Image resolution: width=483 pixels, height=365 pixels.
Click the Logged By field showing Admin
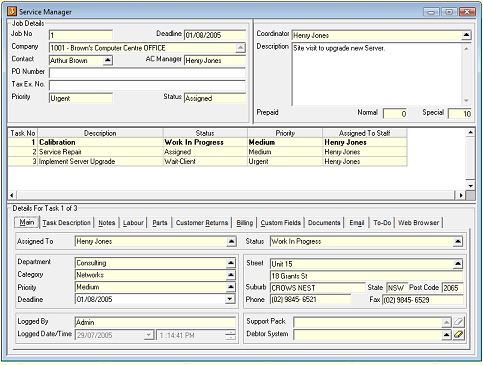155,322
